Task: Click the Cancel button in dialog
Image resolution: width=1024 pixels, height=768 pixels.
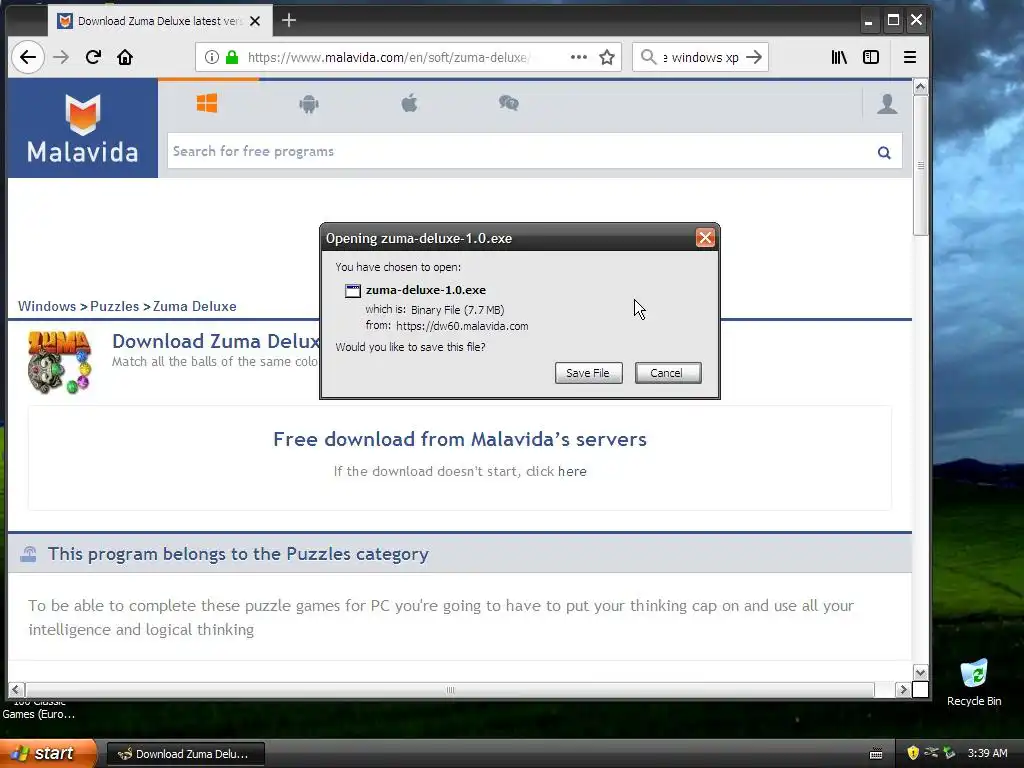Action: 668,373
